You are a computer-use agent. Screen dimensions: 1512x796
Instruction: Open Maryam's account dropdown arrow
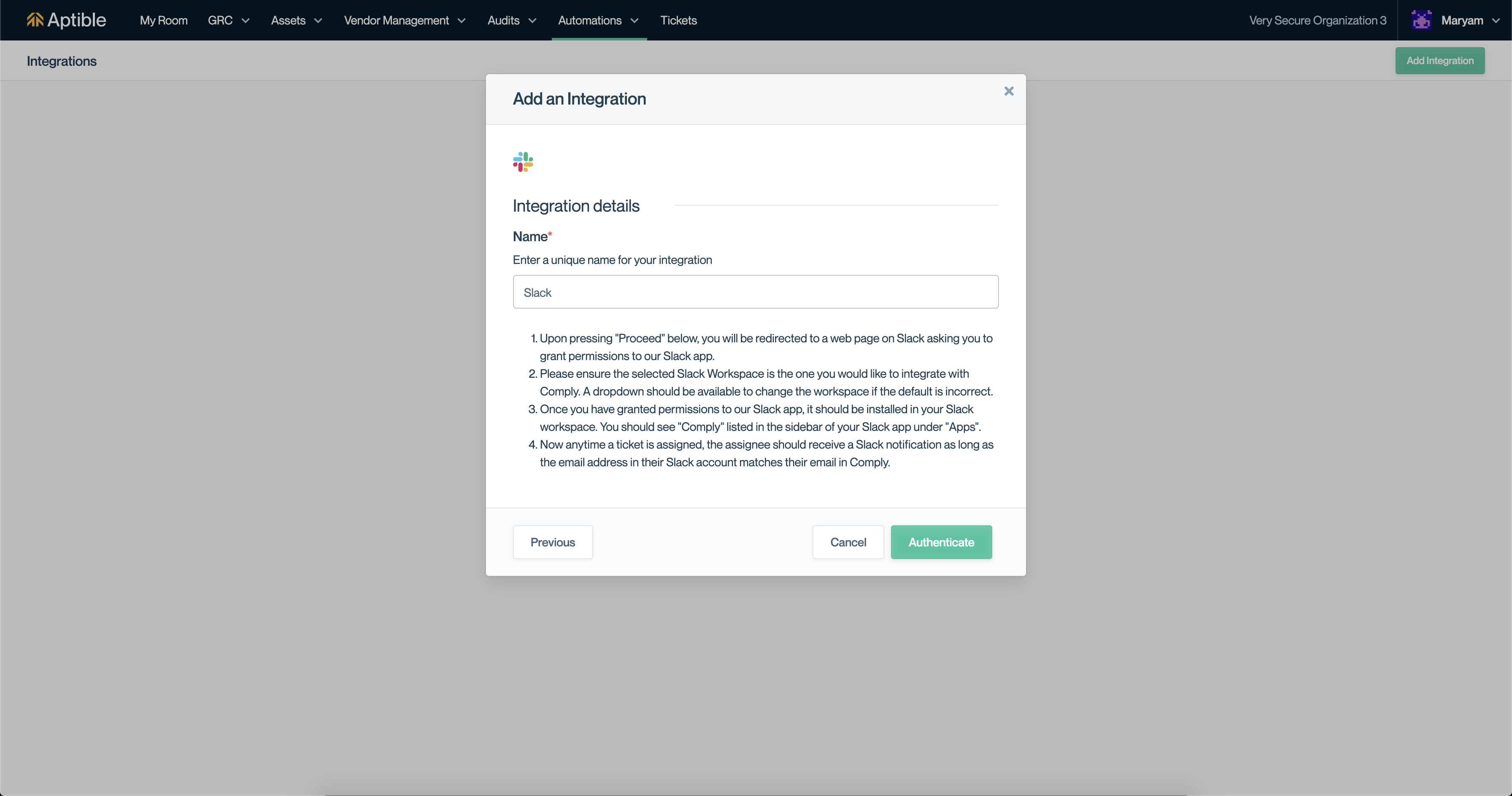coord(1496,21)
